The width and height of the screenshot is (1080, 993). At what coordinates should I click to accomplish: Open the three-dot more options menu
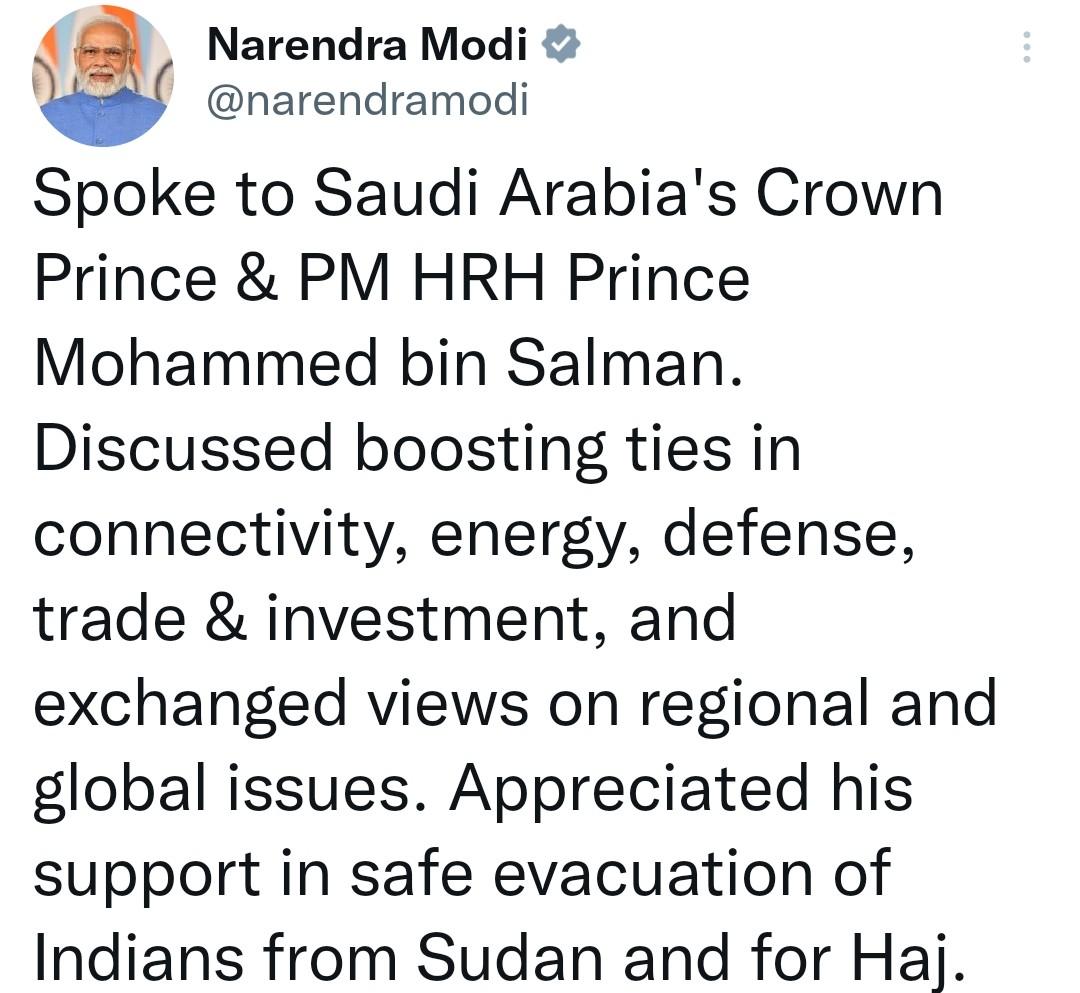pyautogui.click(x=1026, y=47)
